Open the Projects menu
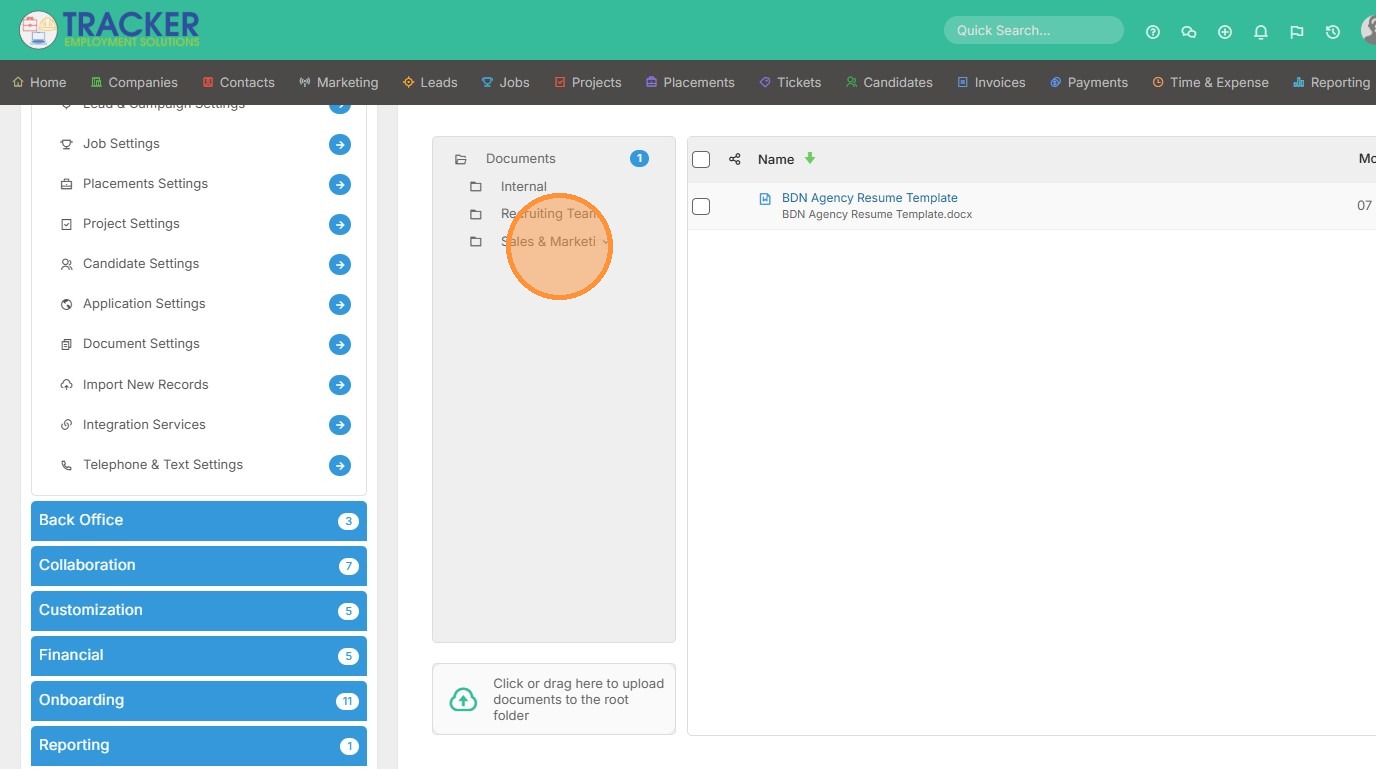The image size is (1376, 769). coord(588,83)
